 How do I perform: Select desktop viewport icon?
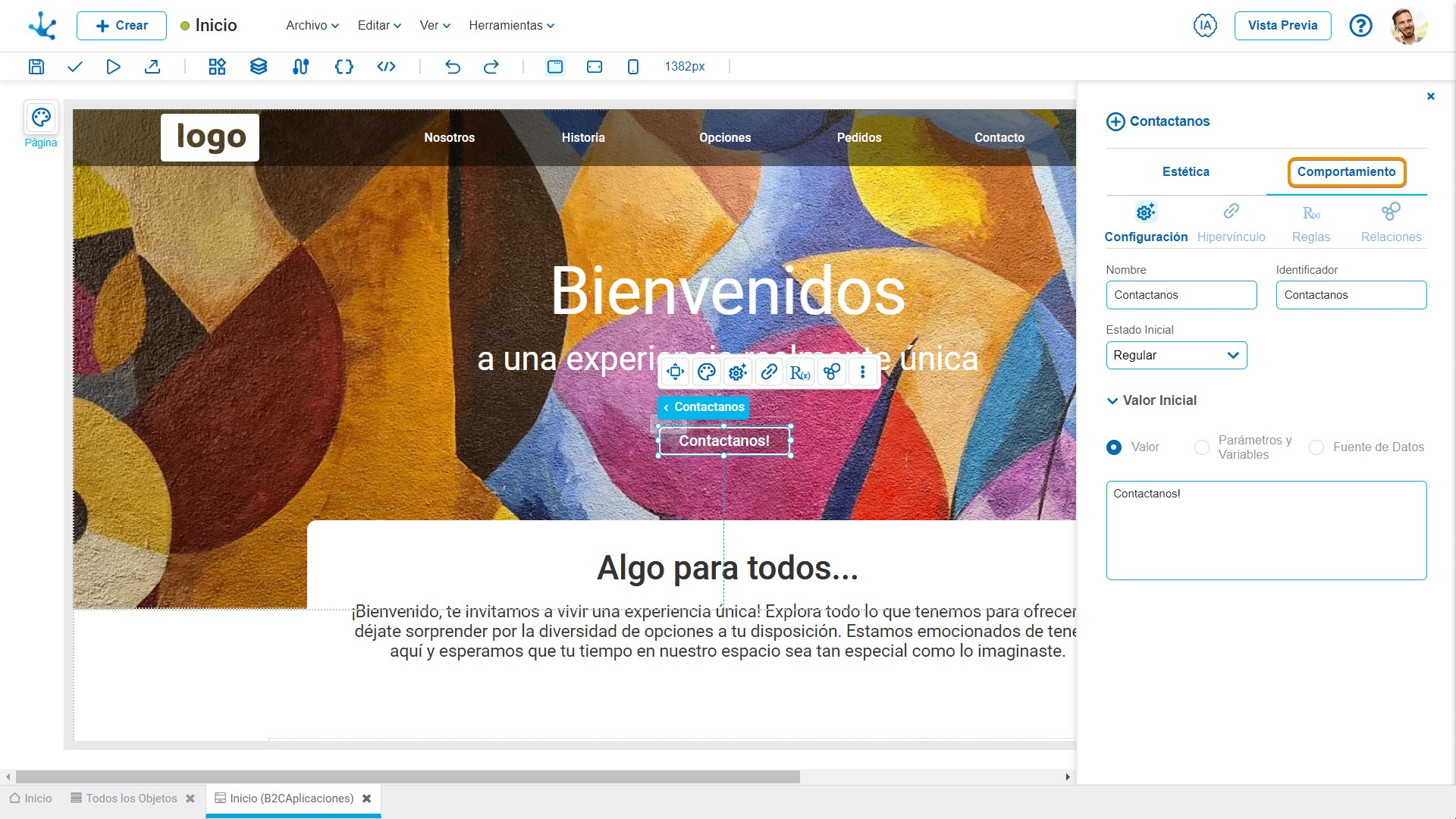click(x=555, y=67)
